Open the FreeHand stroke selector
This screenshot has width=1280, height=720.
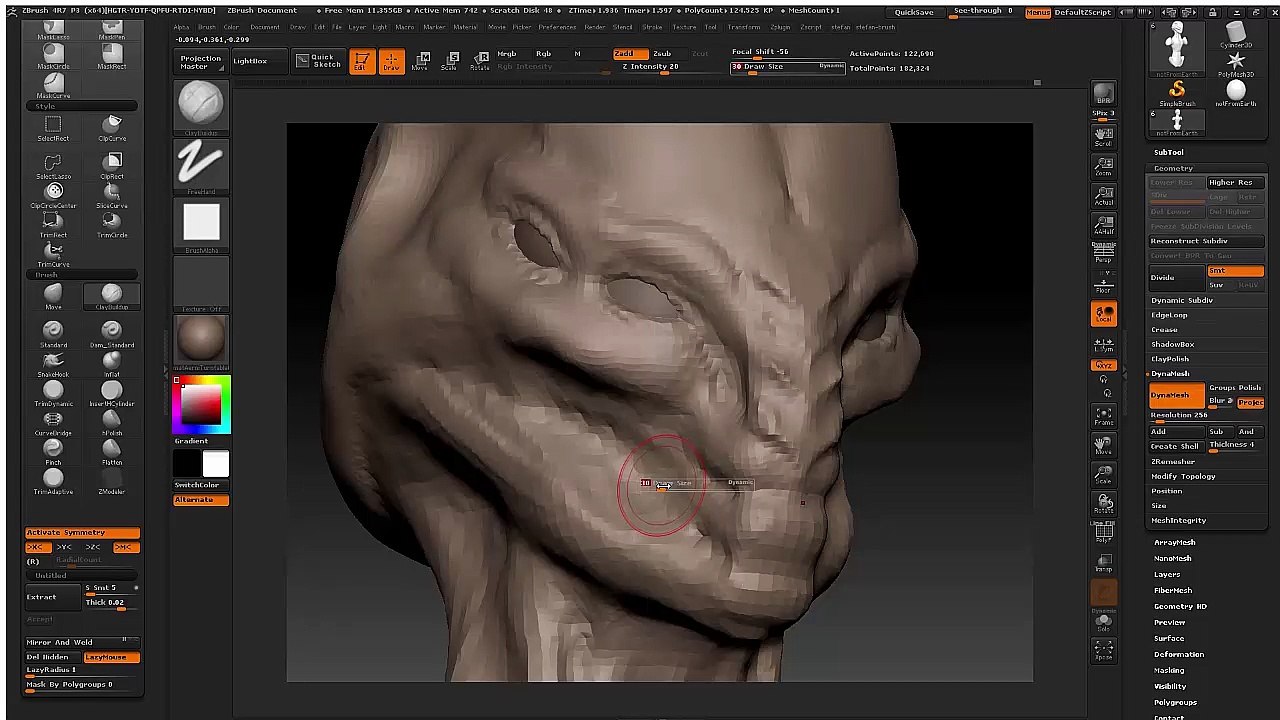click(201, 166)
